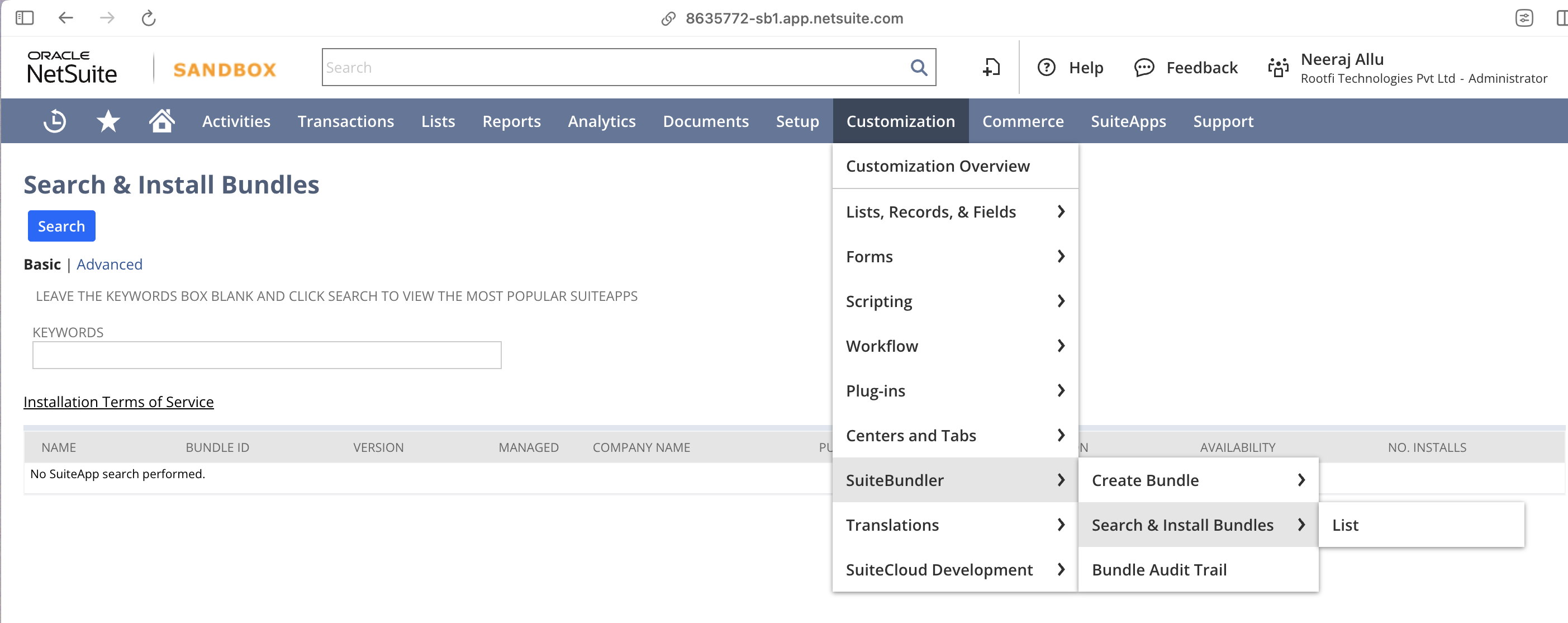Click the Help question mark icon
The image size is (1568, 623).
click(x=1046, y=68)
